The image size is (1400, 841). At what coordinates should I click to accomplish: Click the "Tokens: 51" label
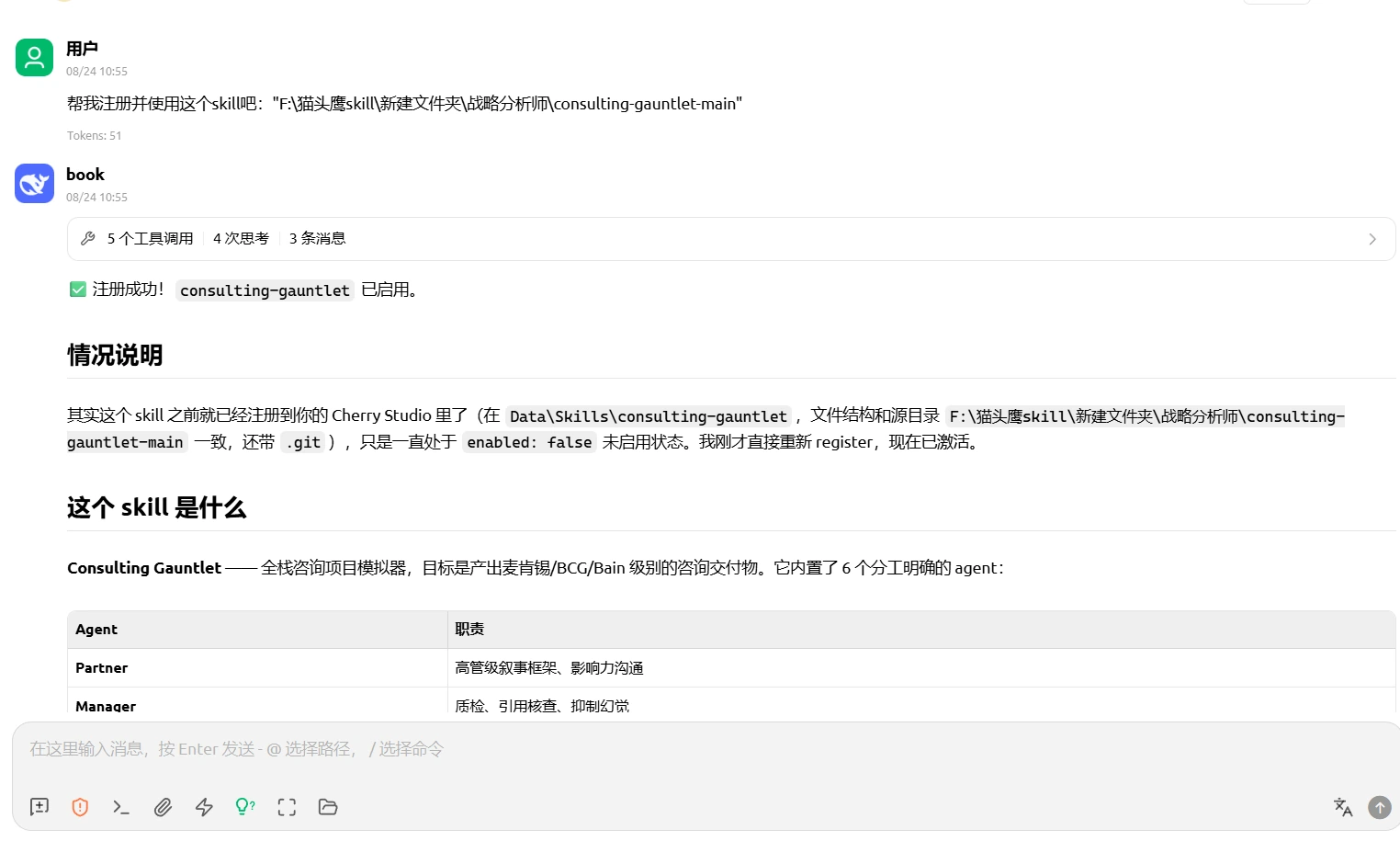click(x=94, y=136)
